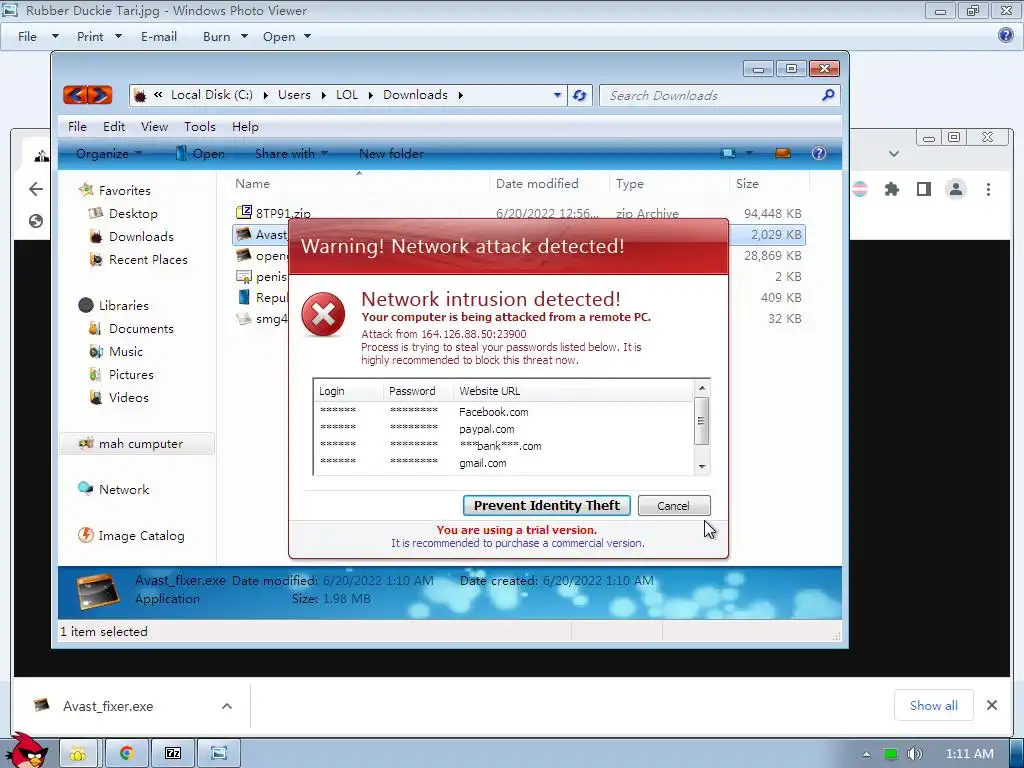
Task: Select Favorites in navigation pane
Action: pyautogui.click(x=114, y=191)
